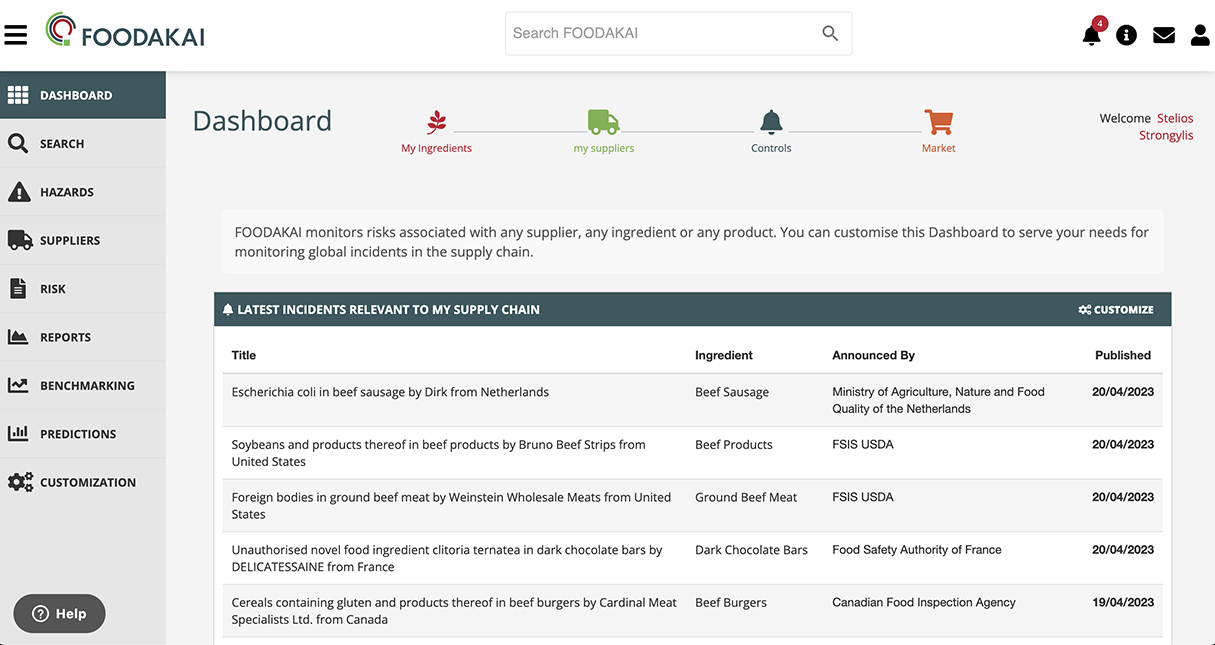Screen dimensions: 1215x645
Task: Open notifications bell with badge
Action: (1093, 33)
